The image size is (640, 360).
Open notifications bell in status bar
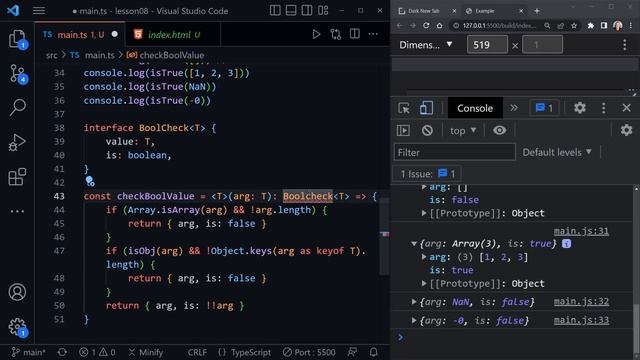[373, 352]
